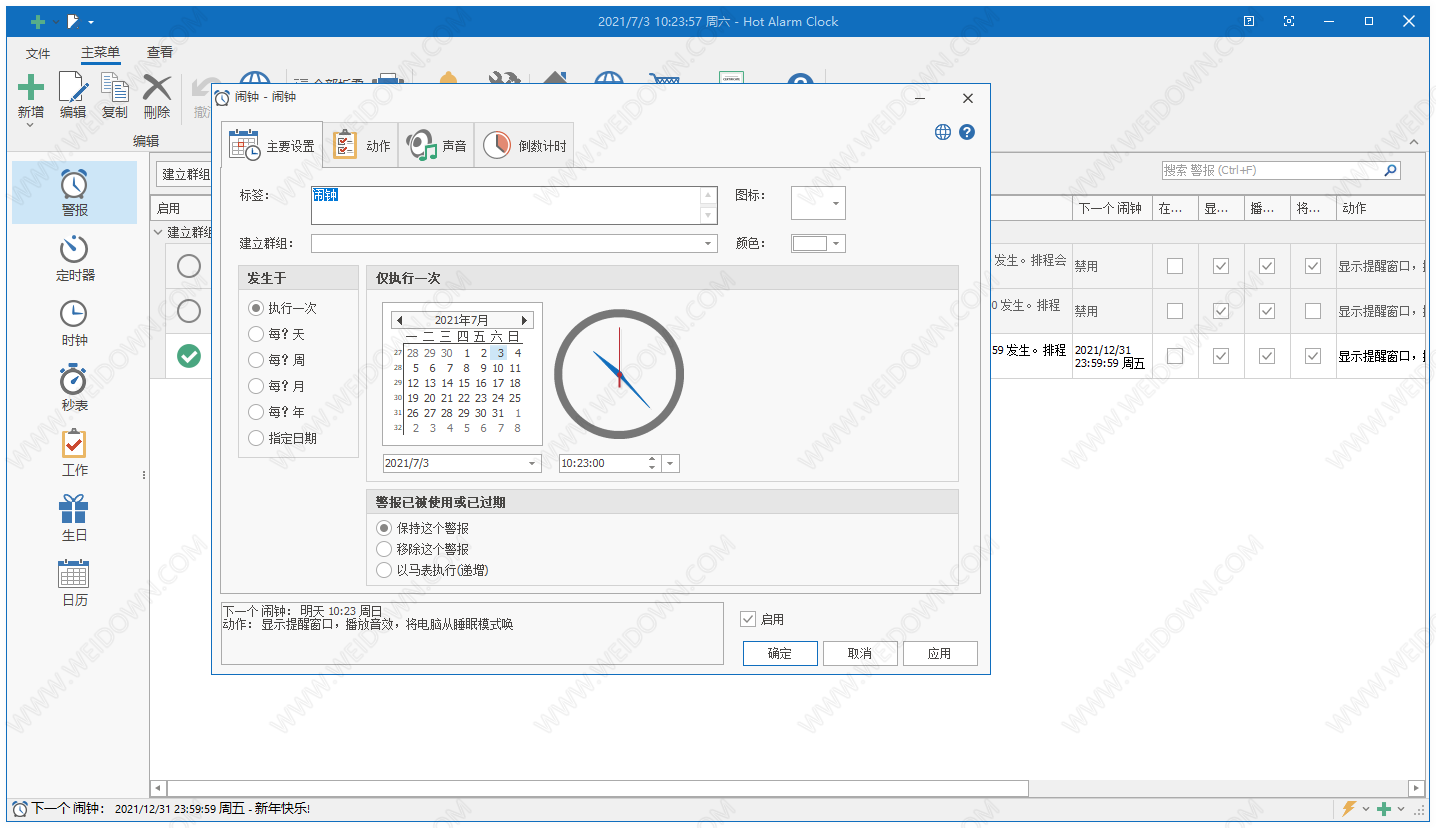The width and height of the screenshot is (1436, 828).
Task: Open the 日历 calendar section
Action: point(74,583)
